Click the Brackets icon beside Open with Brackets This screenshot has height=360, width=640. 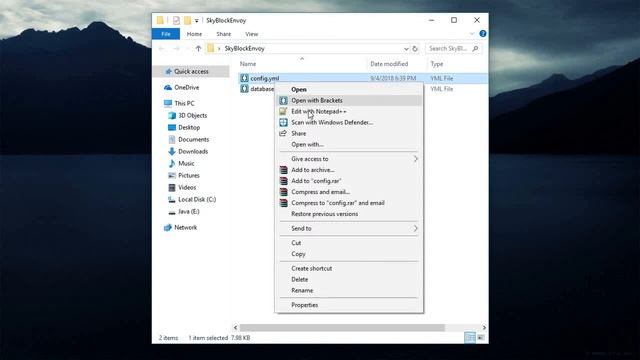click(x=283, y=100)
